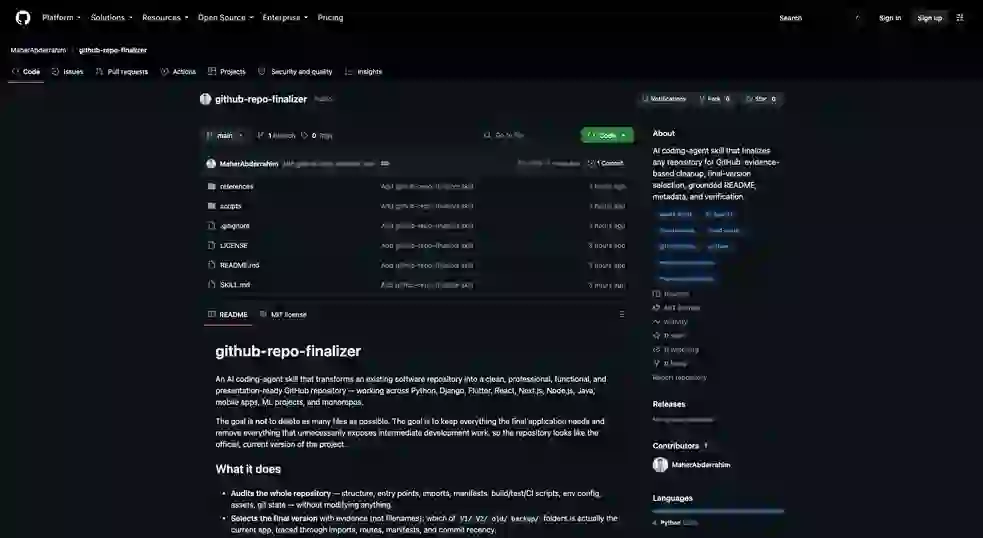Open MaherAbderrahim author link in commit row

click(x=249, y=164)
